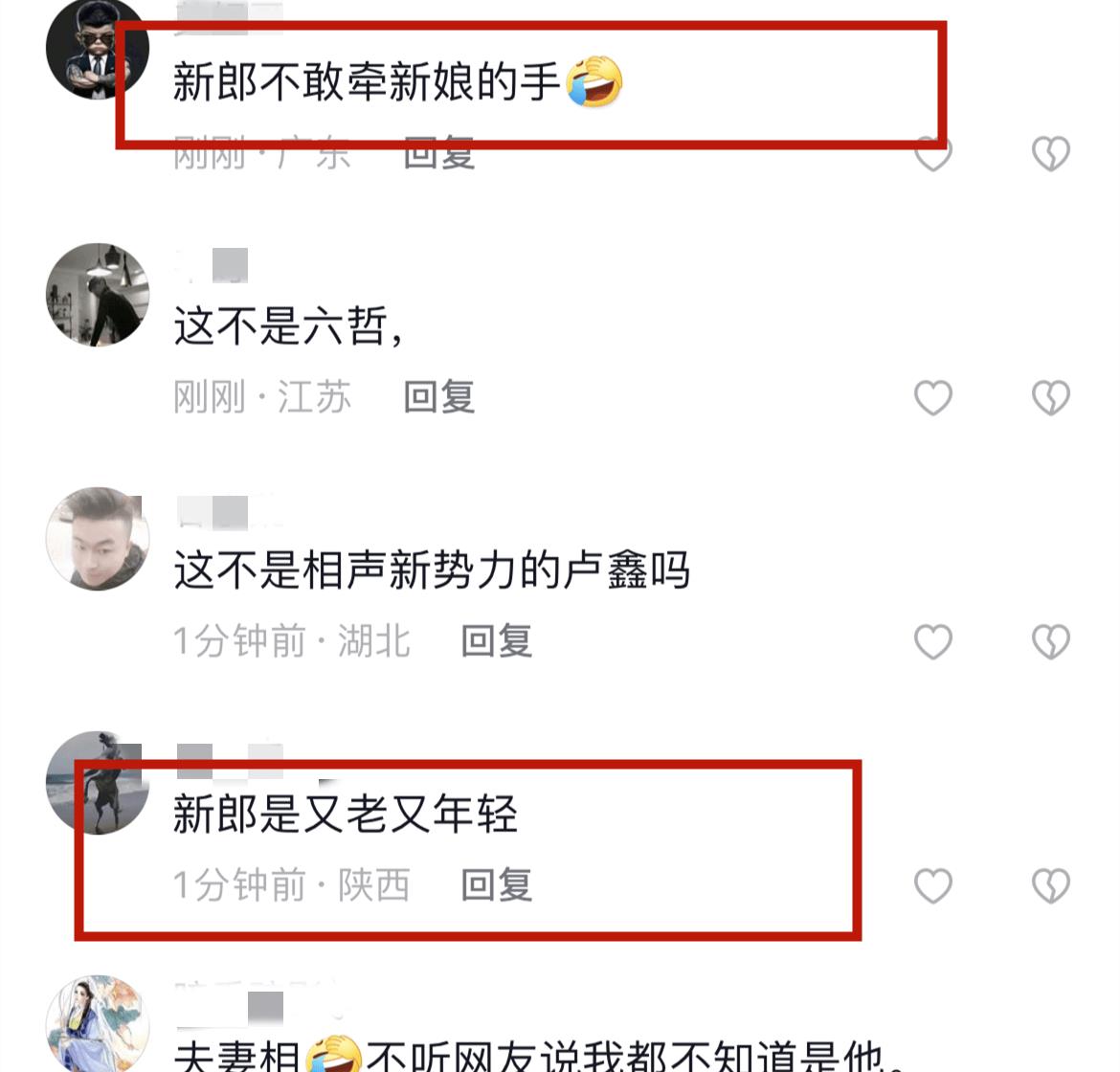Open horse avatar of Shaanxi commenter
This screenshot has height=1072, width=1120.
97,783
